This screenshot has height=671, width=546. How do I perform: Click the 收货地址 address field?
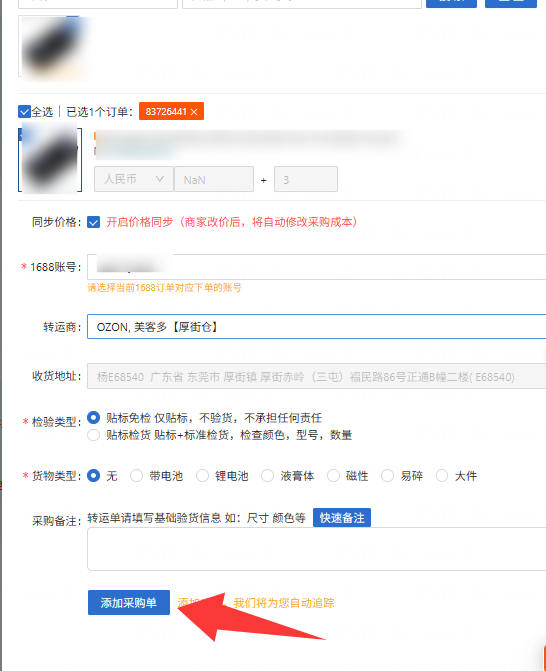tap(317, 376)
